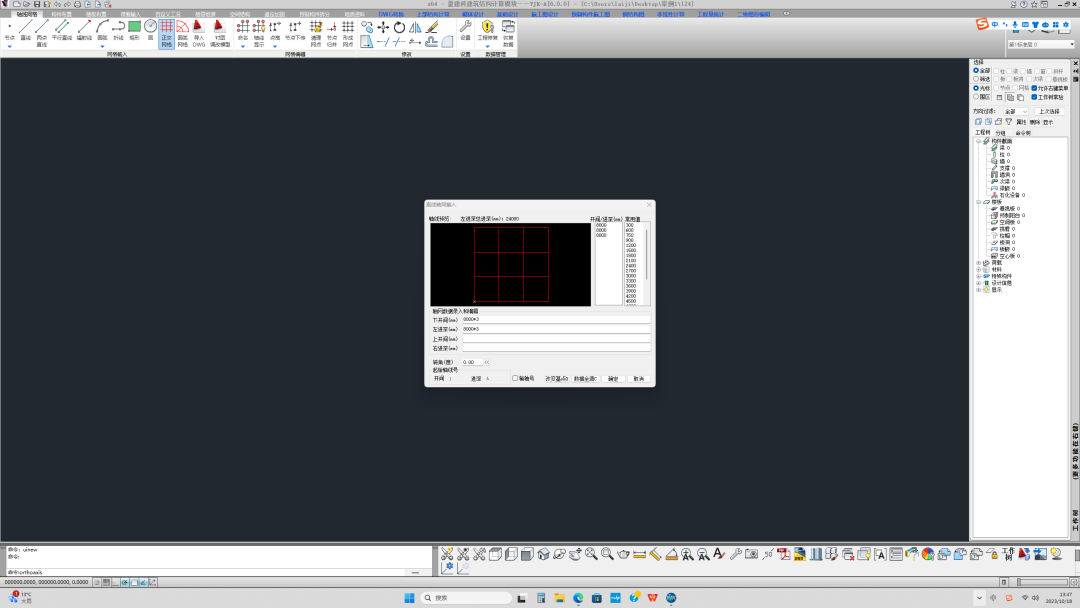Select the 筛选 radio button in selection panel
Screen dimensions: 1080x608
point(976,79)
